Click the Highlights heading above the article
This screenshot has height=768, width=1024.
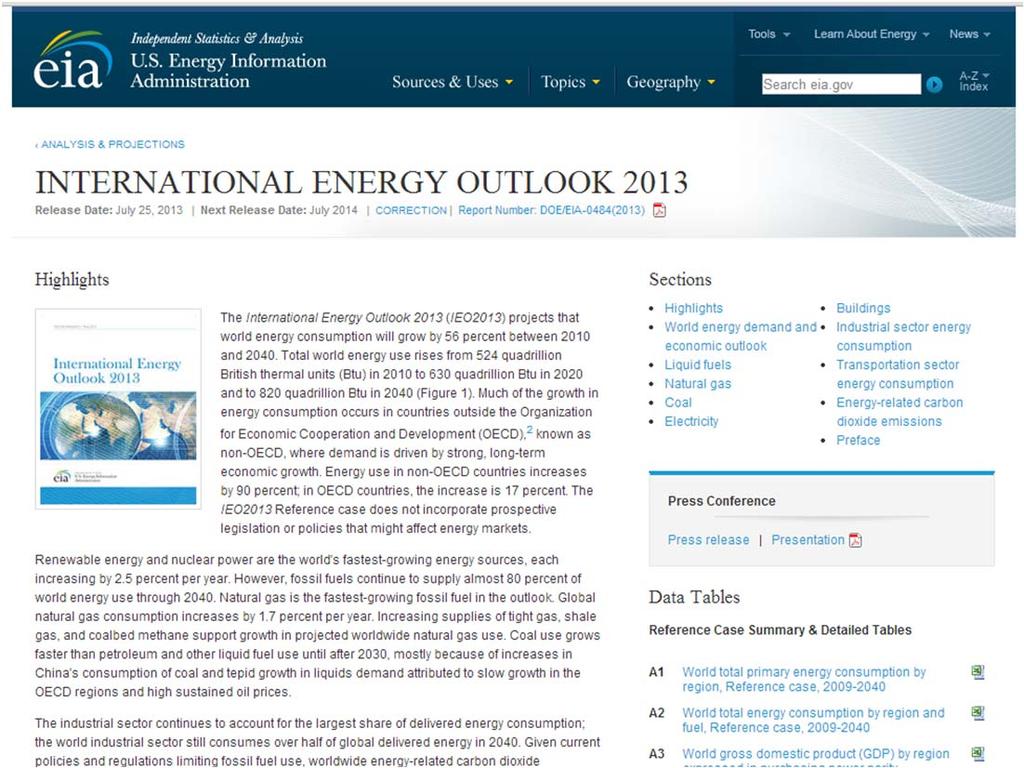pos(72,280)
